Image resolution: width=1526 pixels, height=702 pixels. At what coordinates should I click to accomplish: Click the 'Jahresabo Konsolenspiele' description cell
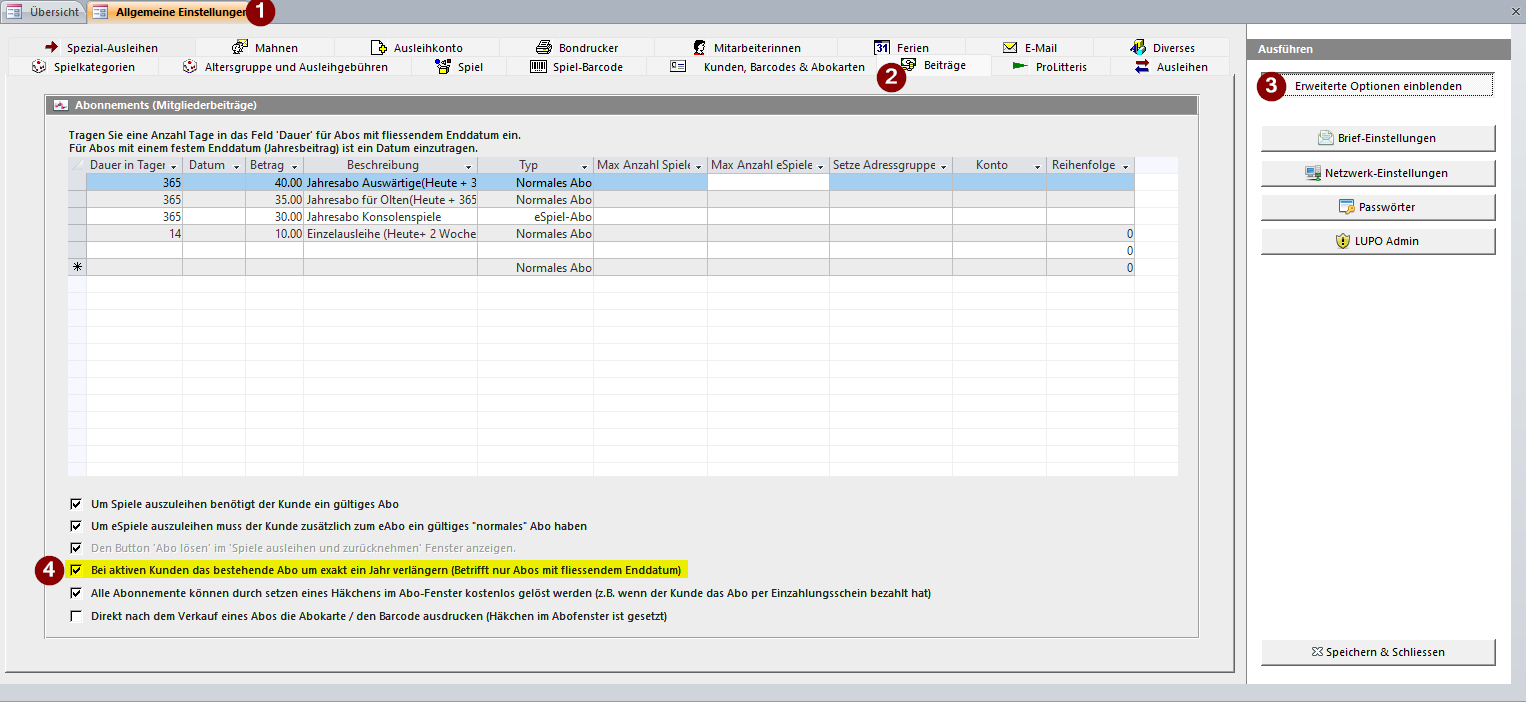(390, 217)
